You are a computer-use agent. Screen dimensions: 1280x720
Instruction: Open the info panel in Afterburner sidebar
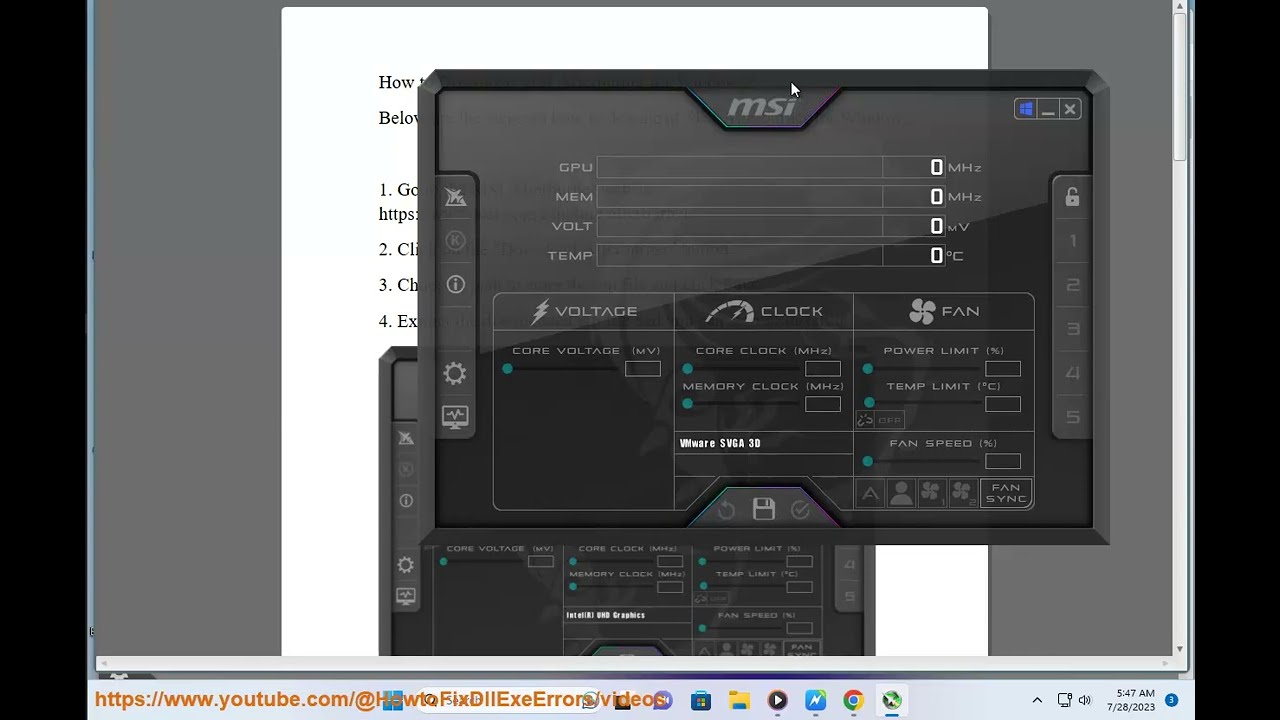click(455, 285)
